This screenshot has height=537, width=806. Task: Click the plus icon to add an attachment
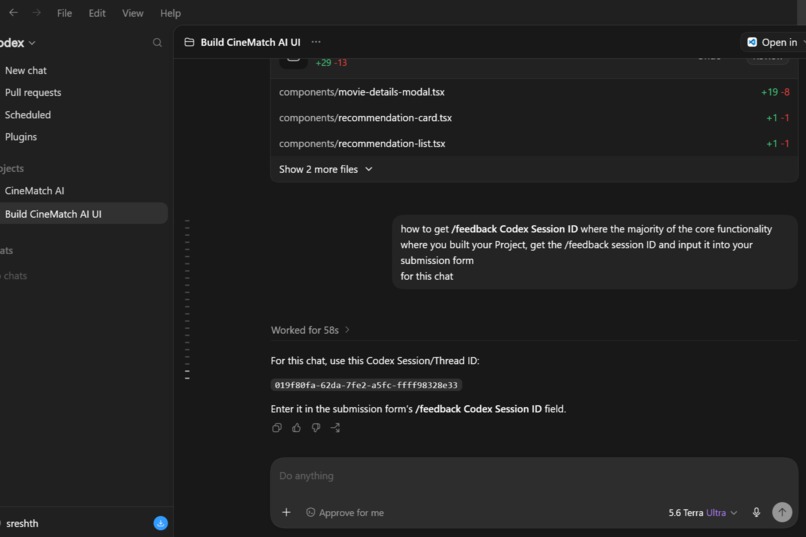point(286,512)
